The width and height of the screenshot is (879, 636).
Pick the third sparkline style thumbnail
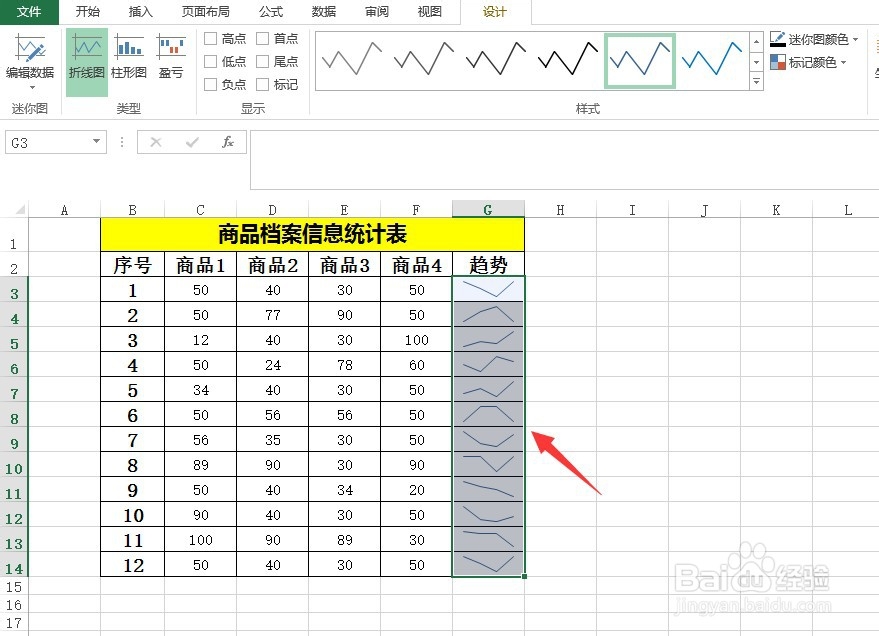click(496, 59)
